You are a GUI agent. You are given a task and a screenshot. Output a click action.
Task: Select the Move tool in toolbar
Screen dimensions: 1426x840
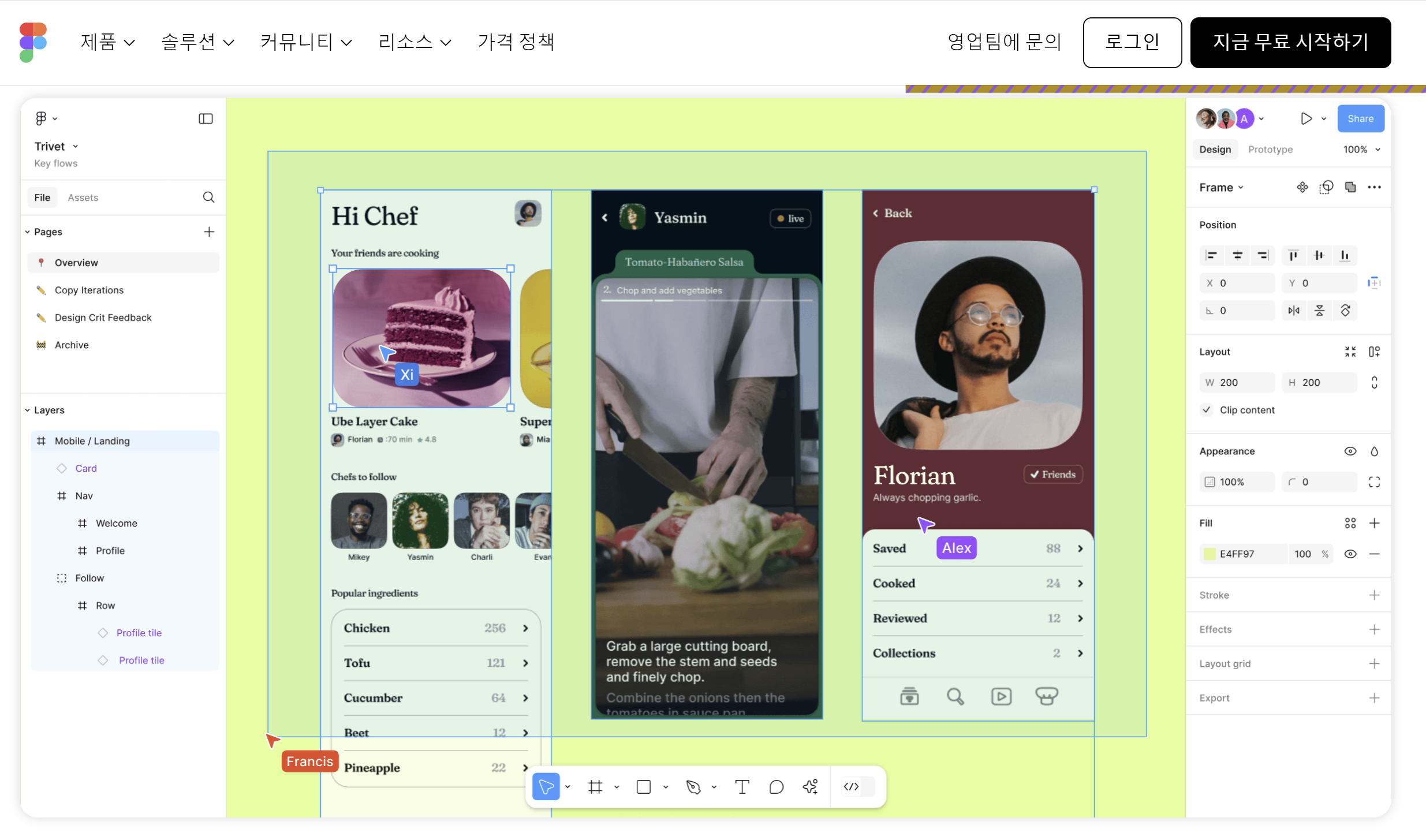(x=546, y=786)
